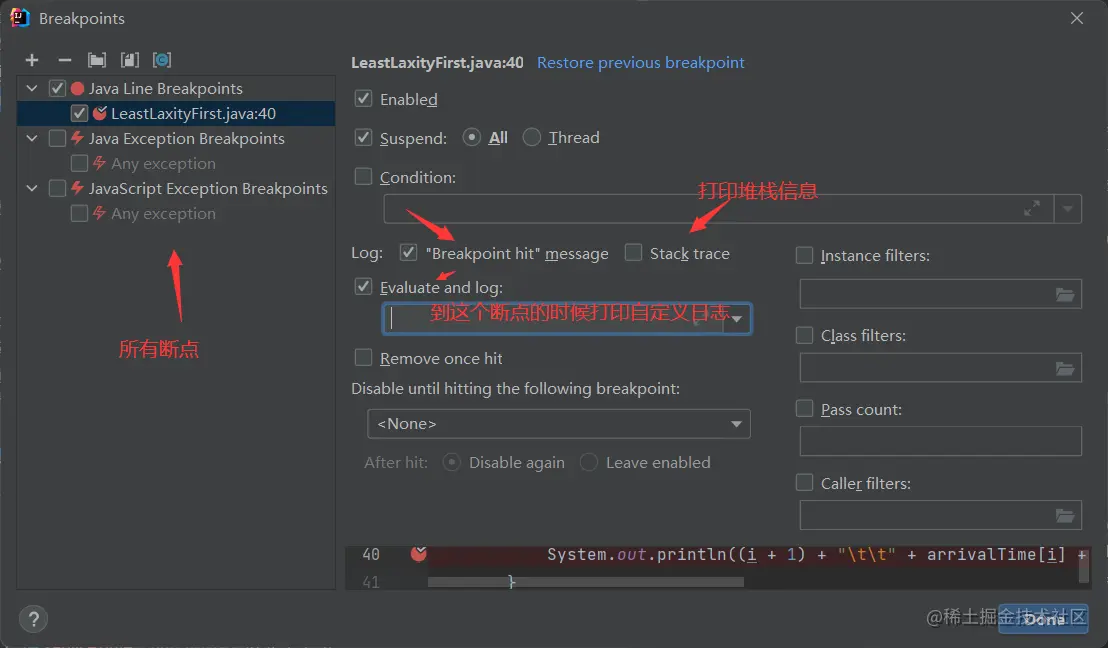Screen dimensions: 1108x648
Task: Click LeastLaxityFirst.java:40 heading text
Action: pos(437,62)
